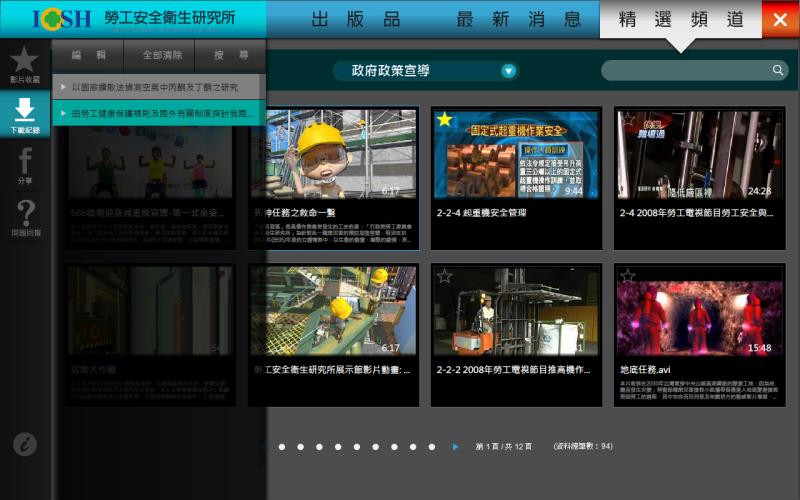Open the 固定式起重機作業安全 video thumbnail
Screen dimensions: 800x500
pos(516,155)
